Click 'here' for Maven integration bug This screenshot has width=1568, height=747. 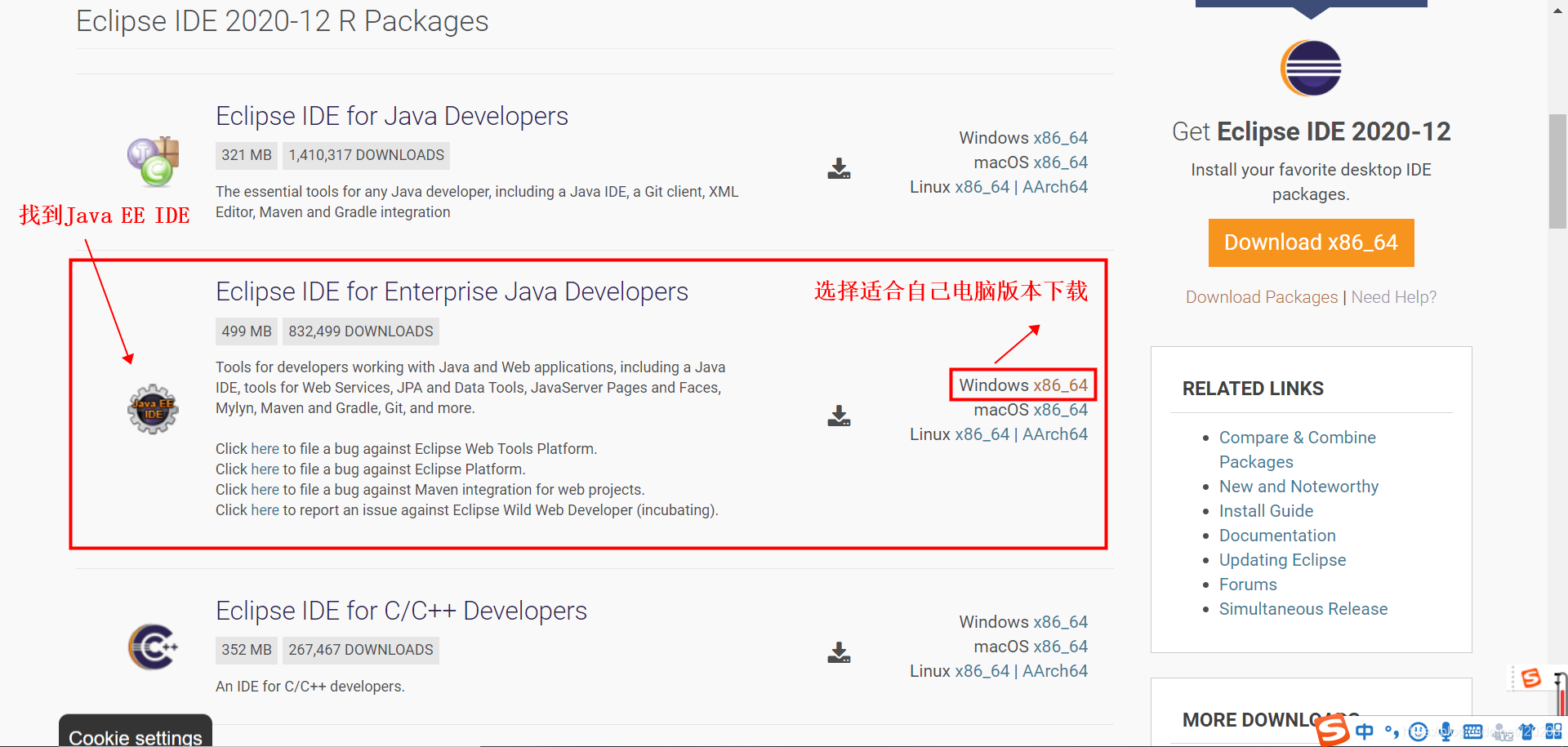coord(265,490)
